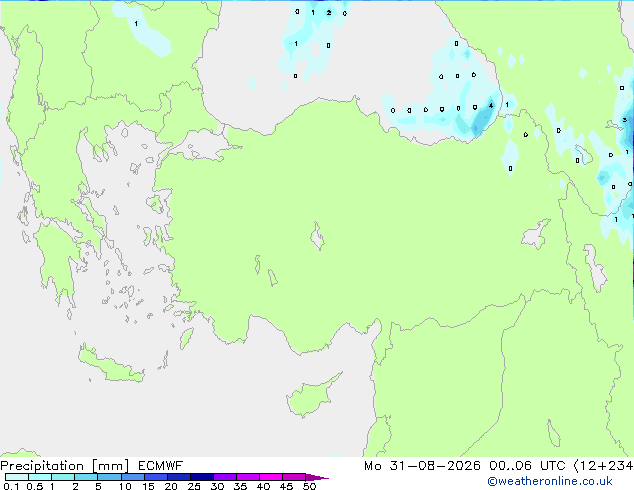Click the precipitation value '4' on map
The width and height of the screenshot is (634, 490).
click(x=491, y=106)
